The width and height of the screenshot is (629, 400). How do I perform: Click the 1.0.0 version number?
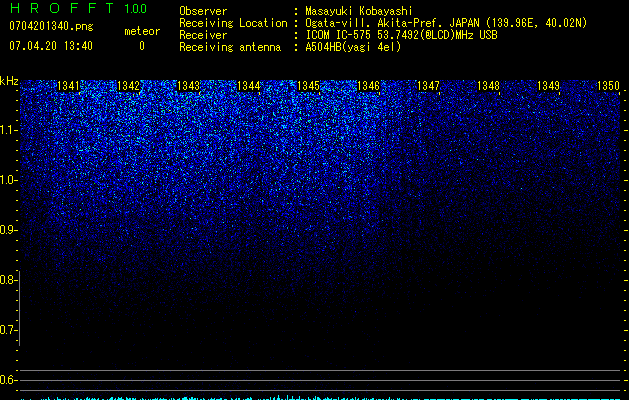(135, 9)
